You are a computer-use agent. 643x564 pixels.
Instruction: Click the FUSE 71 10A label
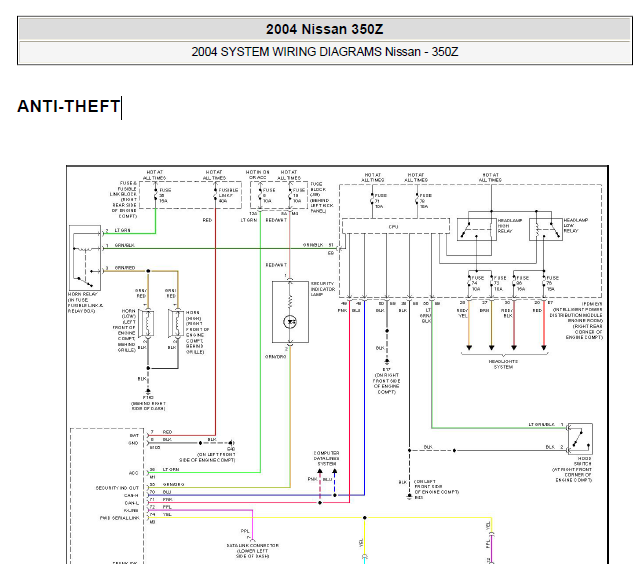pos(381,201)
